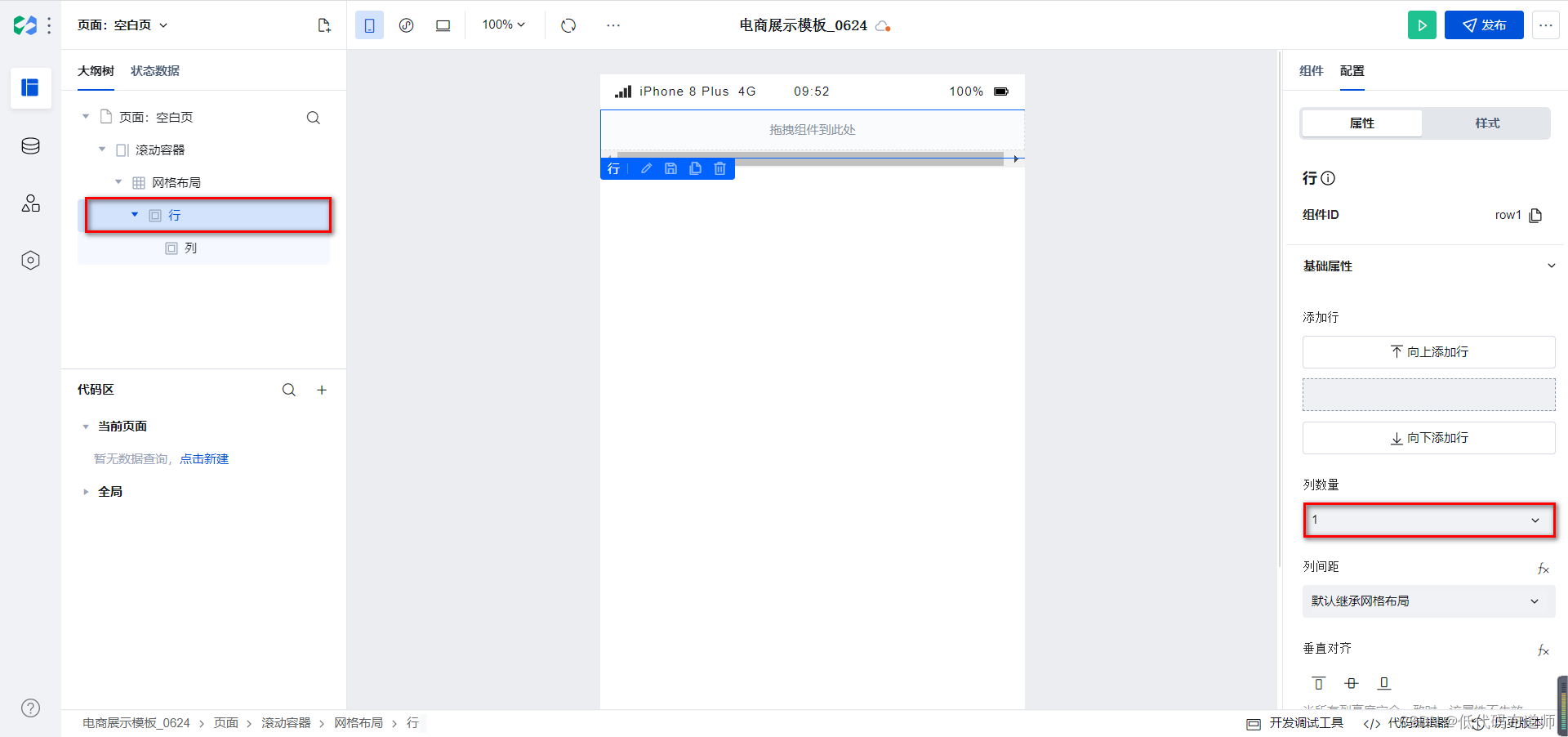This screenshot has width=1568, height=737.
Task: Click 滚动容器 in the breadcrumb
Action: click(286, 723)
